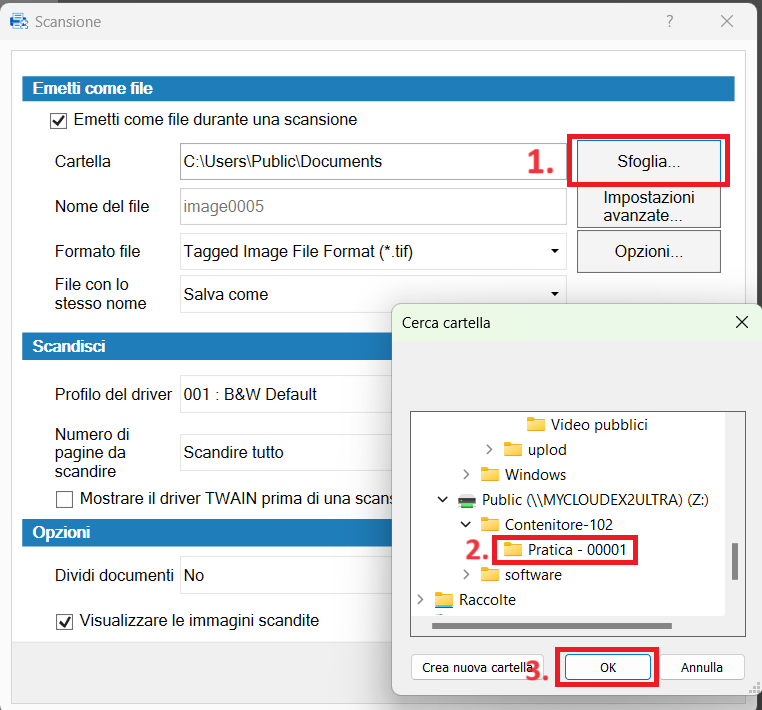
Task: Select the Windows folder in tree
Action: 535,474
